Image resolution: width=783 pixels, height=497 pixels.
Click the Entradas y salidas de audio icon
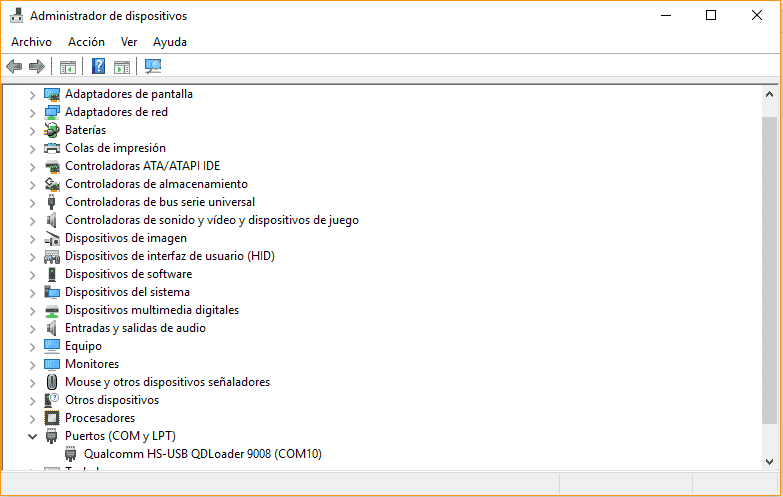click(x=51, y=328)
